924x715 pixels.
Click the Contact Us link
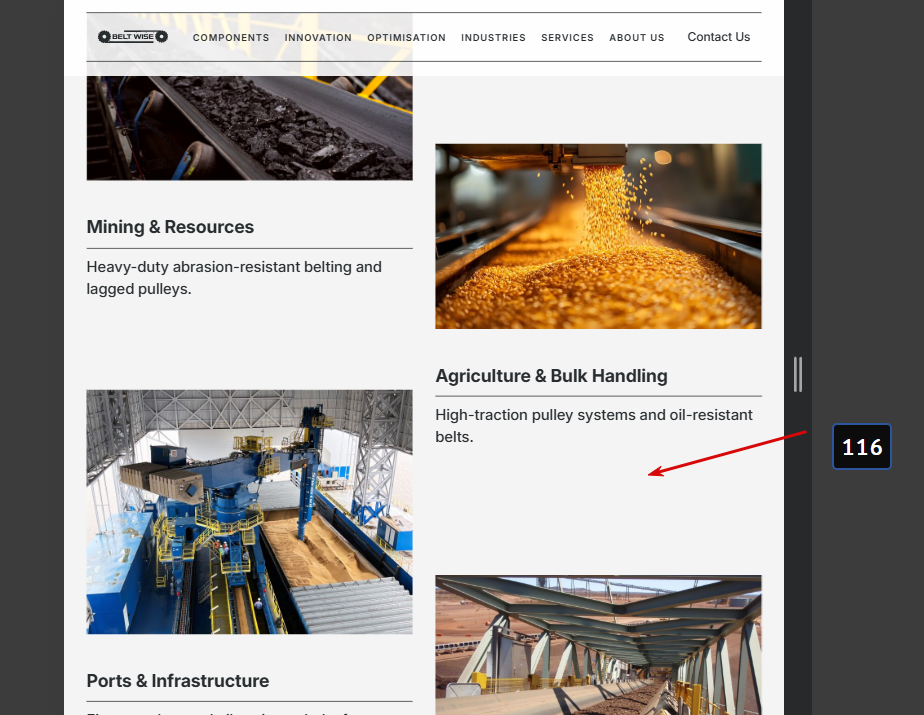718,37
